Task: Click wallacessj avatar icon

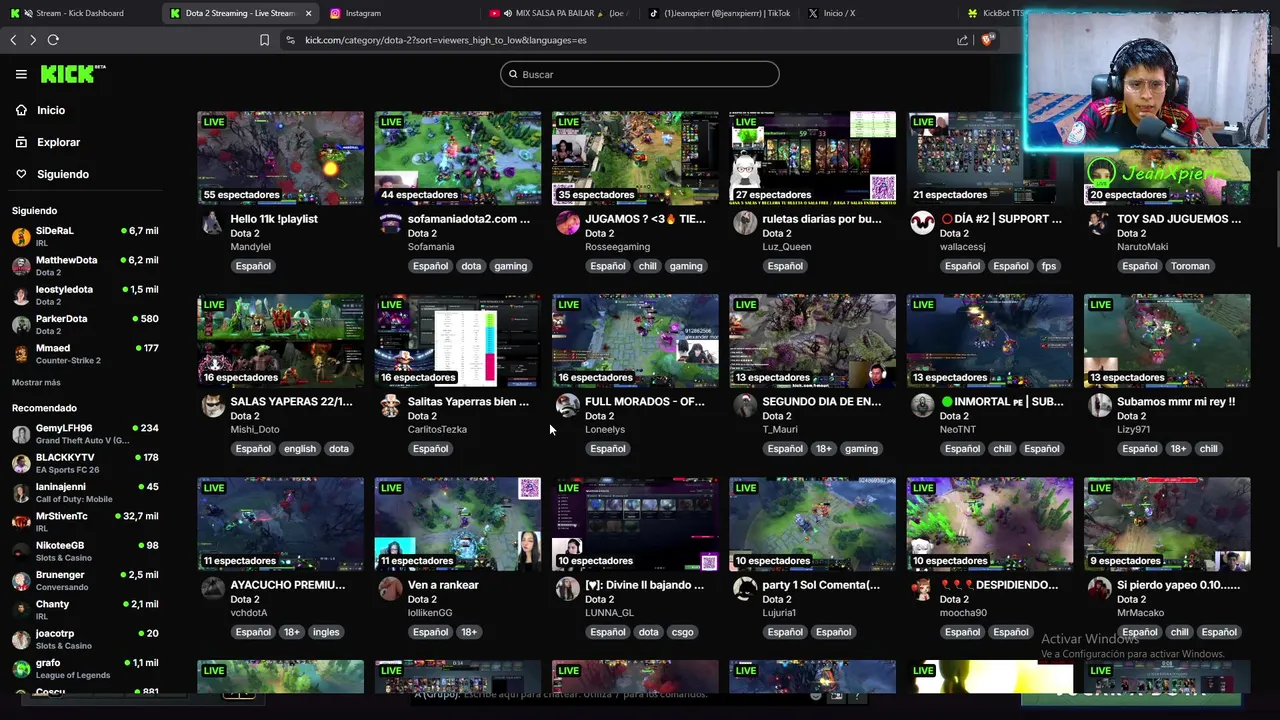Action: [922, 222]
